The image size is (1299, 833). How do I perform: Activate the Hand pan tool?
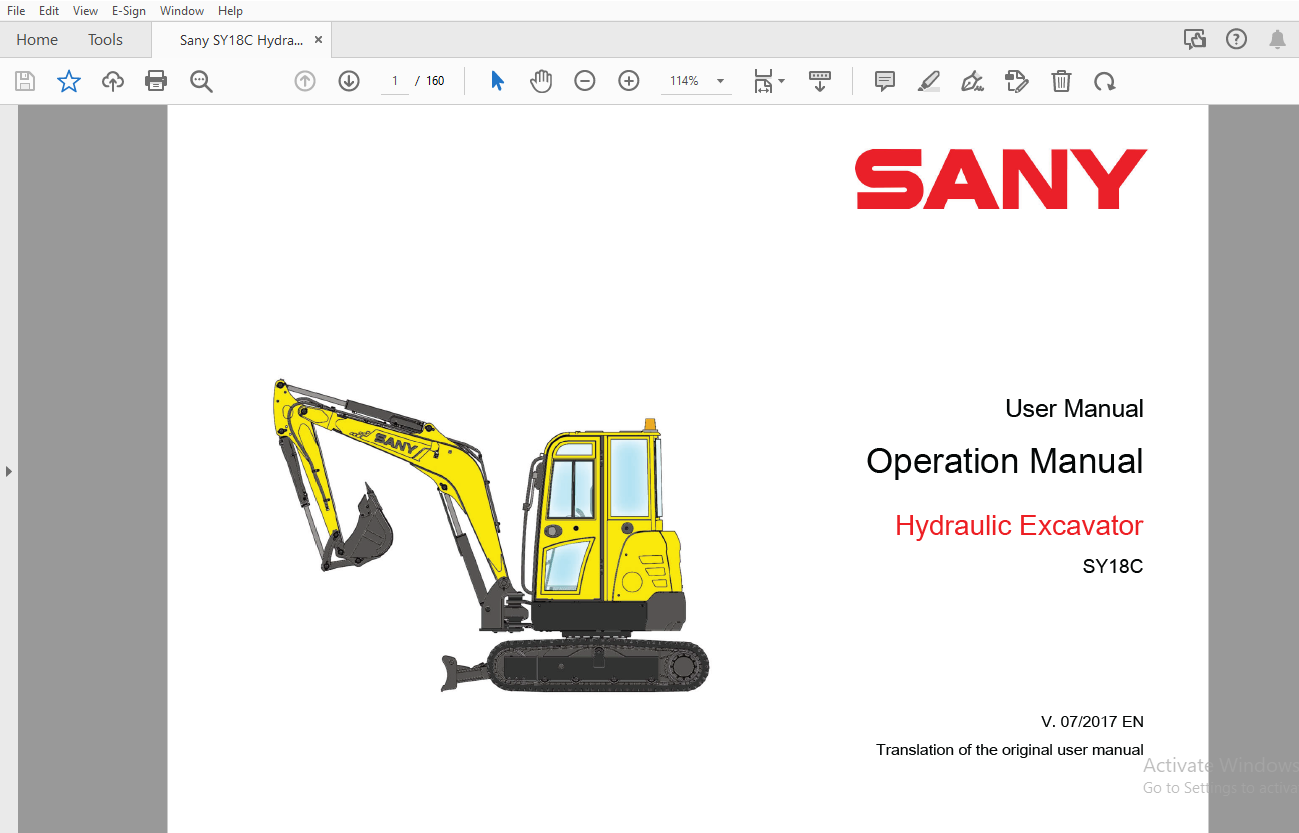(541, 81)
